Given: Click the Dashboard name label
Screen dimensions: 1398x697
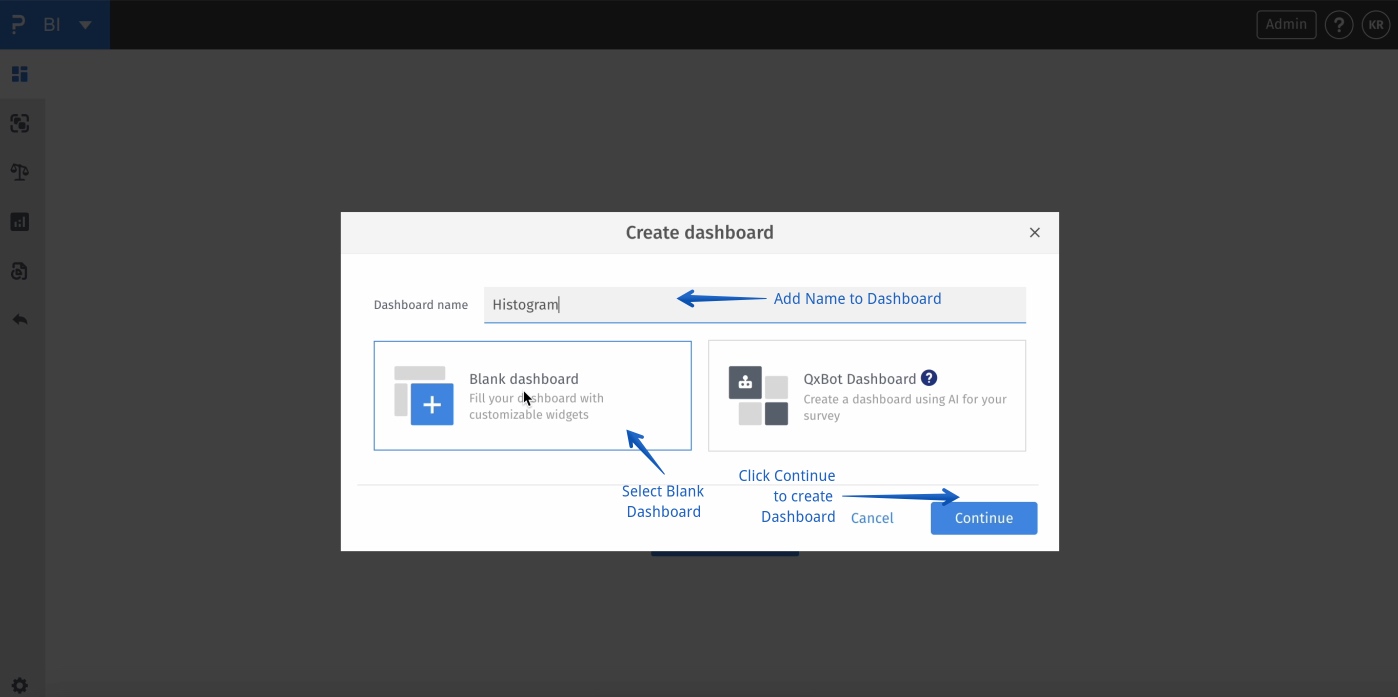Looking at the screenshot, I should 421,305.
